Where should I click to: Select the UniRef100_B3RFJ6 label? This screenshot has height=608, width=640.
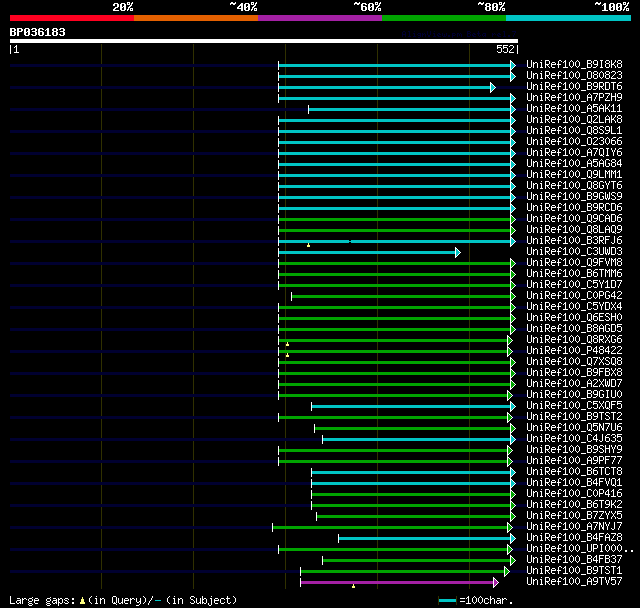coord(574,241)
